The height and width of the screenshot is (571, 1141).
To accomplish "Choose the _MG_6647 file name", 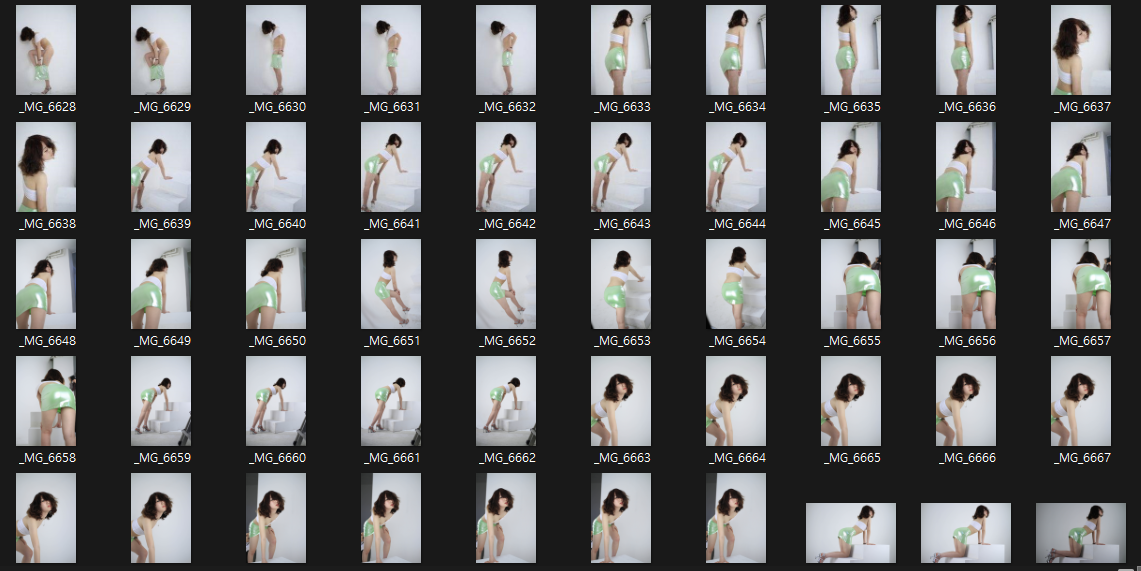I will coord(1082,224).
